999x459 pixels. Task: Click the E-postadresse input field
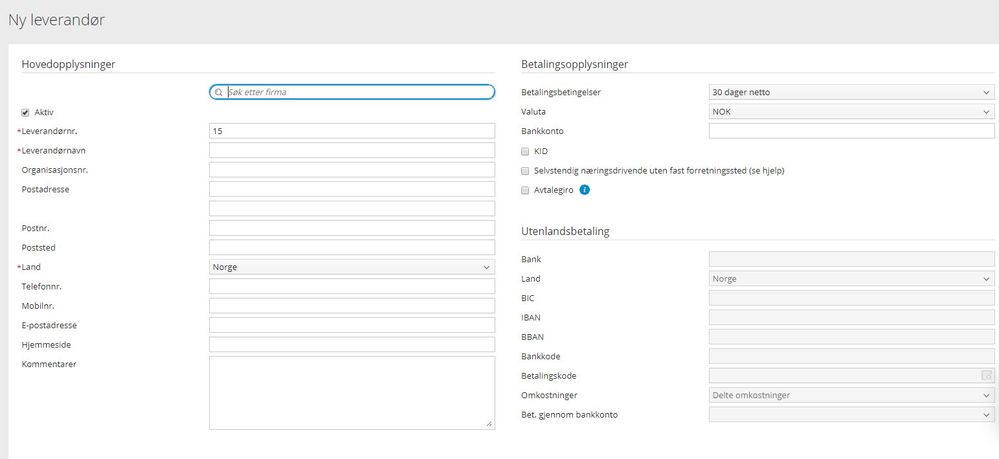coord(352,325)
